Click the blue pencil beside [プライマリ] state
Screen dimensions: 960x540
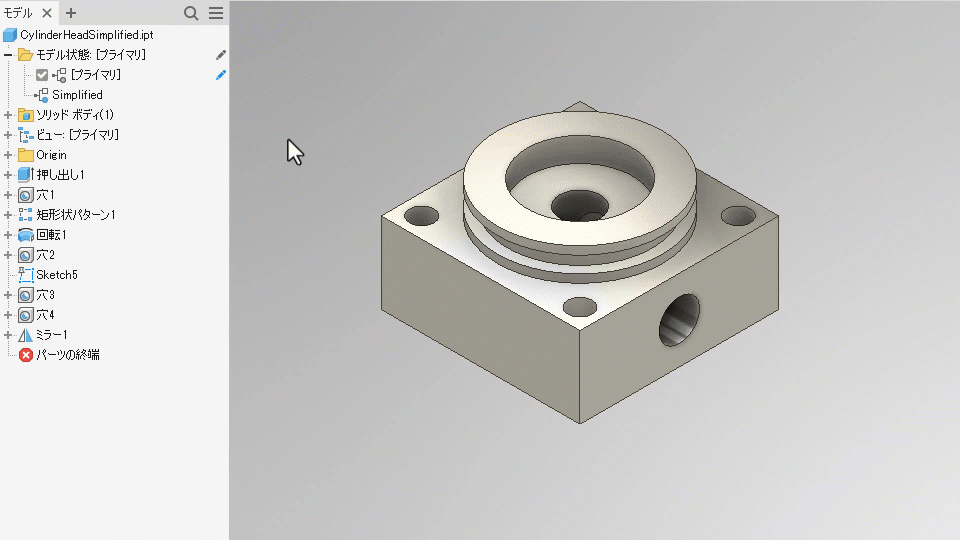(x=220, y=75)
